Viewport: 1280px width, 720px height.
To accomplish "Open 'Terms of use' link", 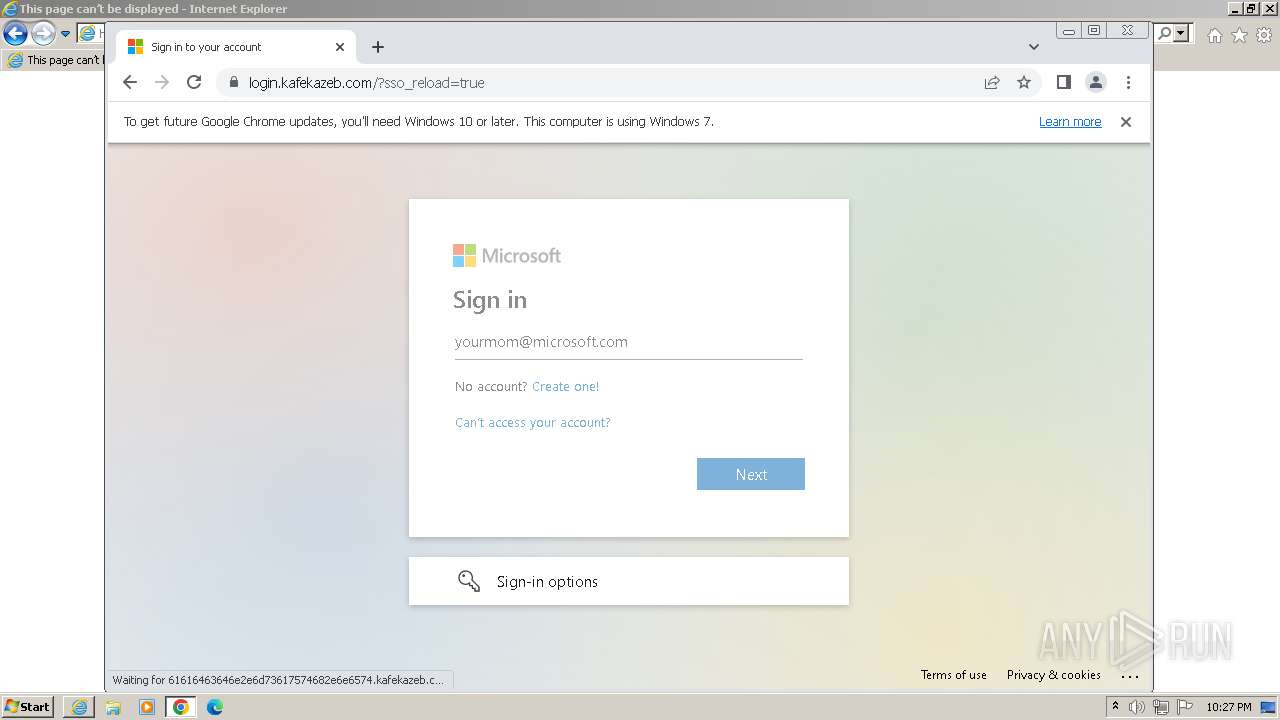I will pyautogui.click(x=954, y=675).
